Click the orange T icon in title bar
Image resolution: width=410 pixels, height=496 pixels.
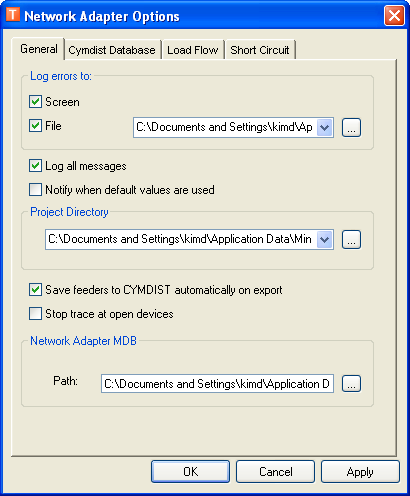[x=13, y=15]
